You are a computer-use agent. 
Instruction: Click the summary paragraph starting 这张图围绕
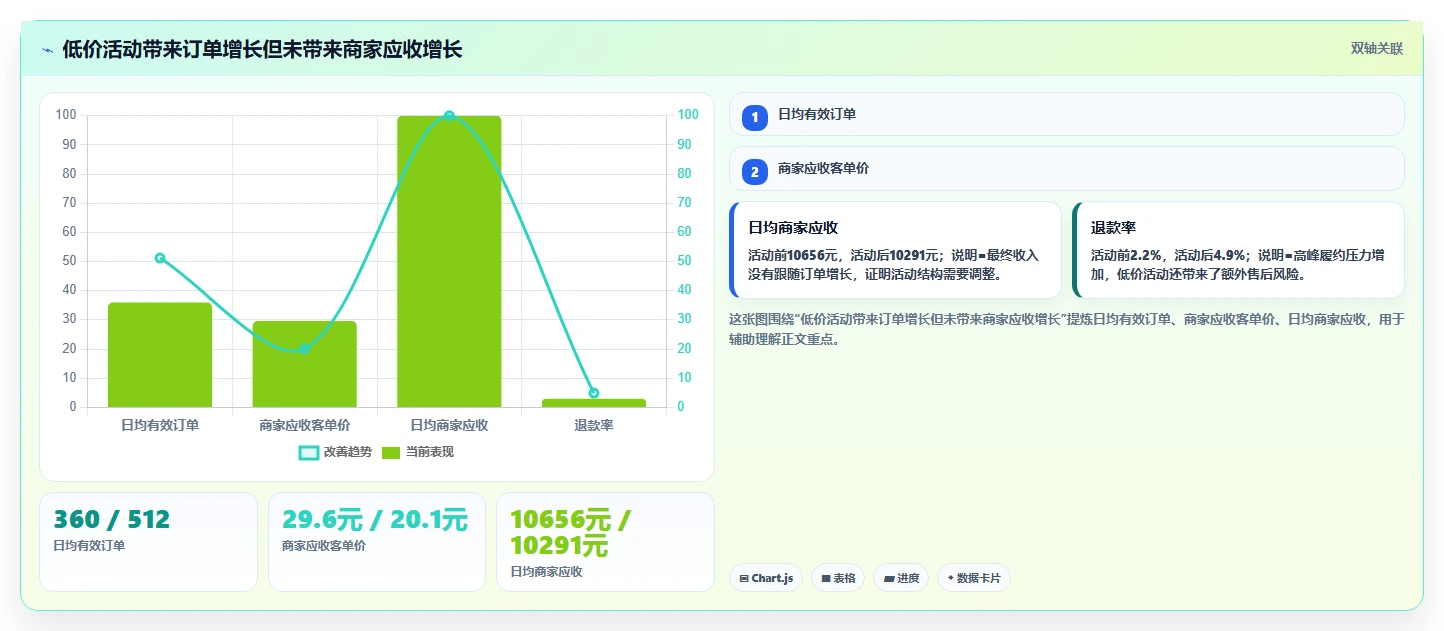1067,329
